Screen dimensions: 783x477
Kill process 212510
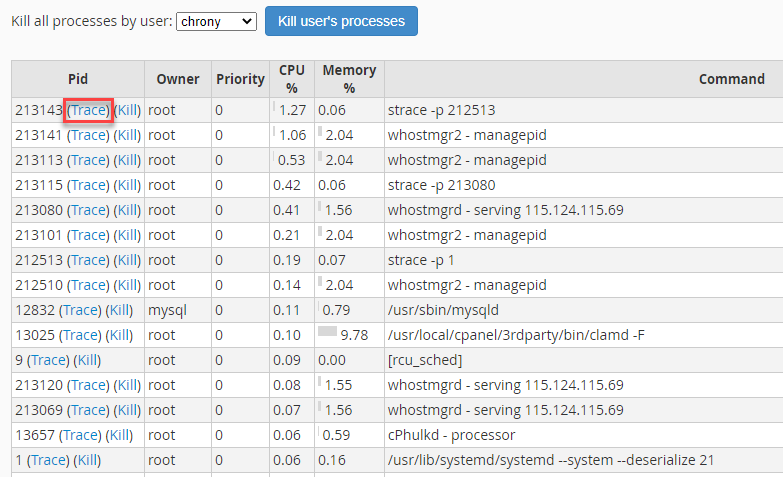point(127,285)
